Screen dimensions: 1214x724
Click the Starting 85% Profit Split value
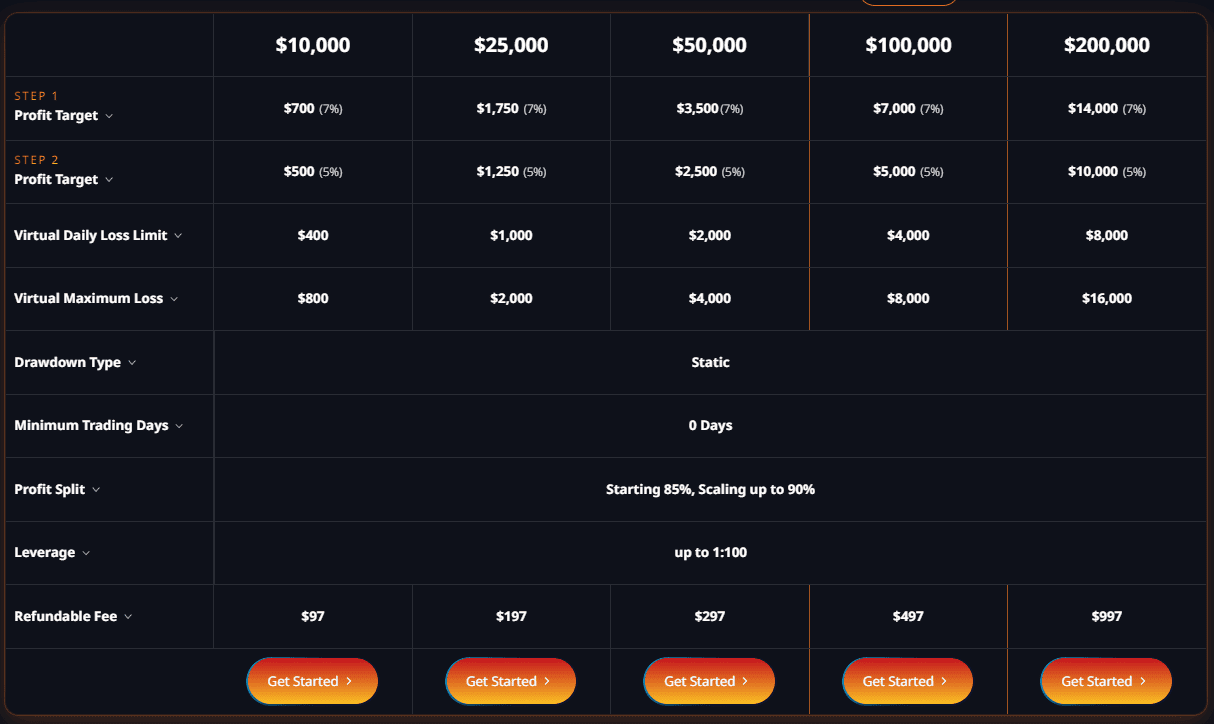pyautogui.click(x=710, y=489)
